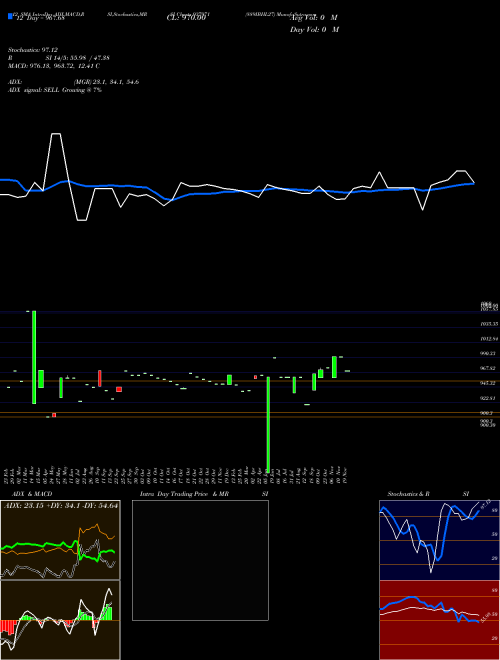500x660 pixels.
Task: Click the blue 12 Day SMA legend square
Action: [x=10, y=17]
